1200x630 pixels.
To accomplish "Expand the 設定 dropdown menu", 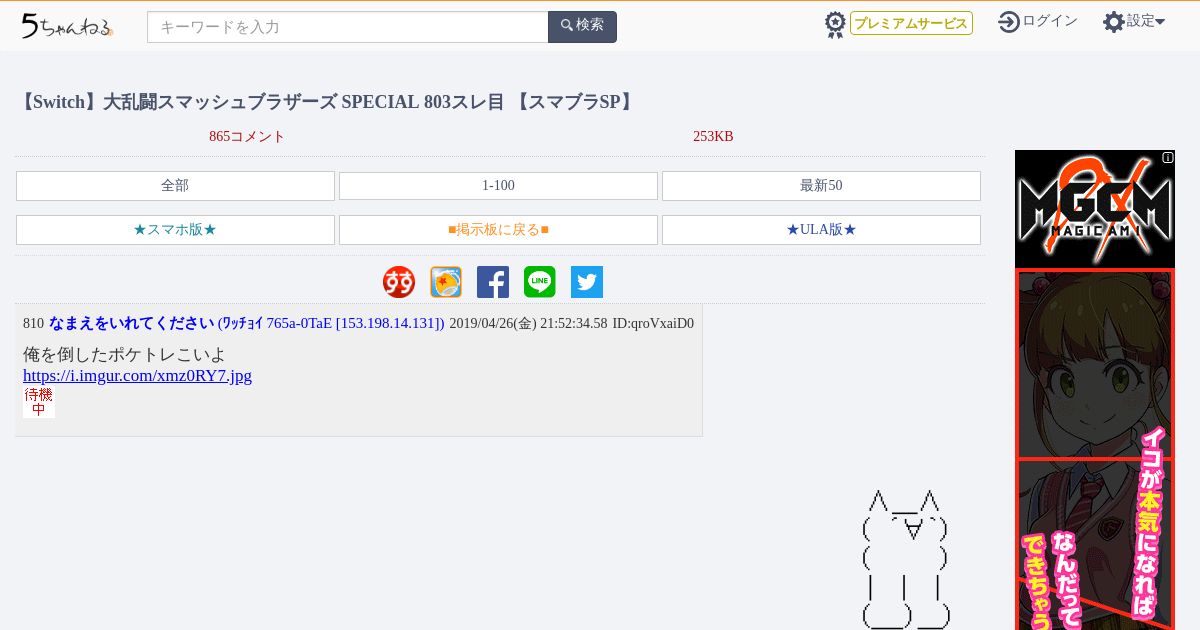I will pos(1146,21).
